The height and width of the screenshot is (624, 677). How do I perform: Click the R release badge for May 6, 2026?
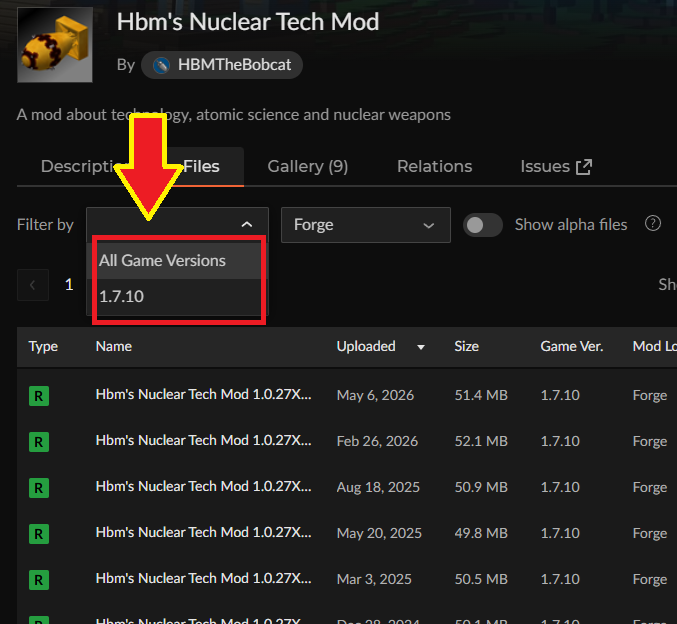tap(39, 396)
